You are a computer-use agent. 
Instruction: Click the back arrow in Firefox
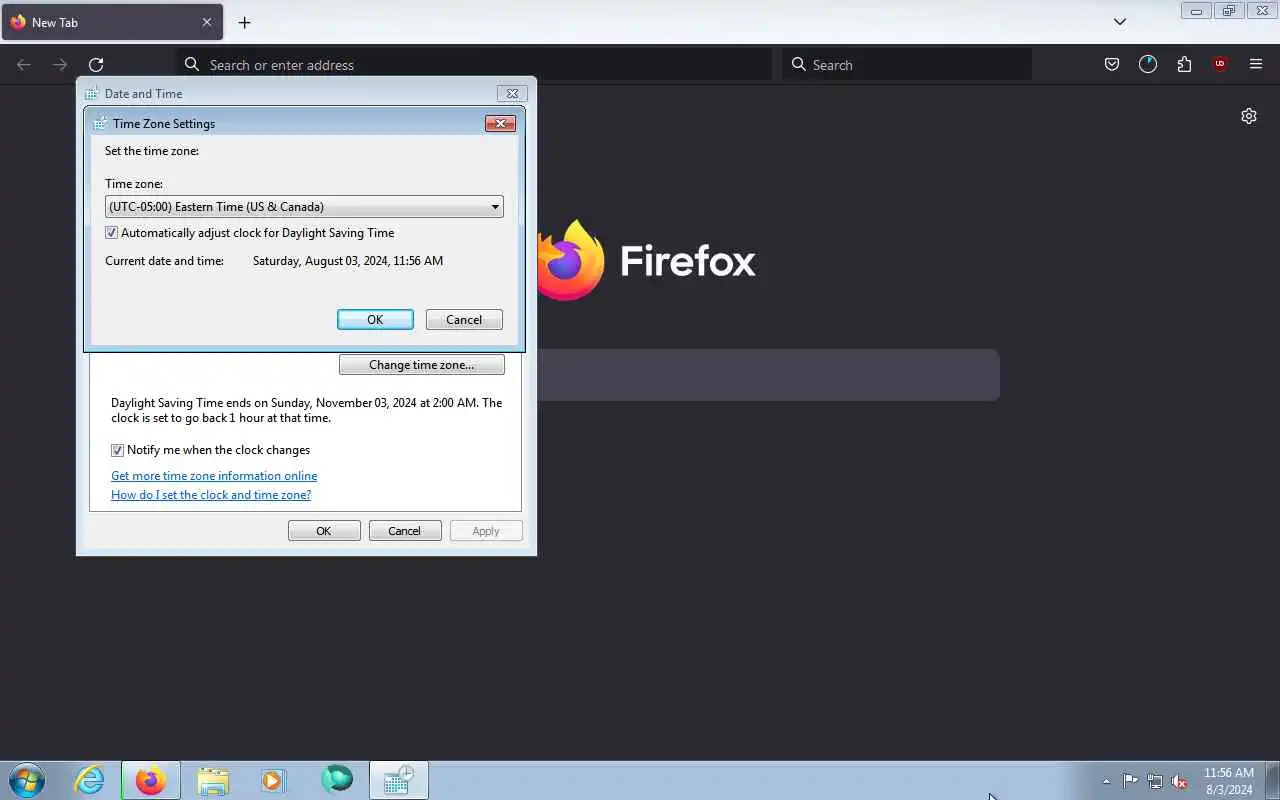point(24,64)
